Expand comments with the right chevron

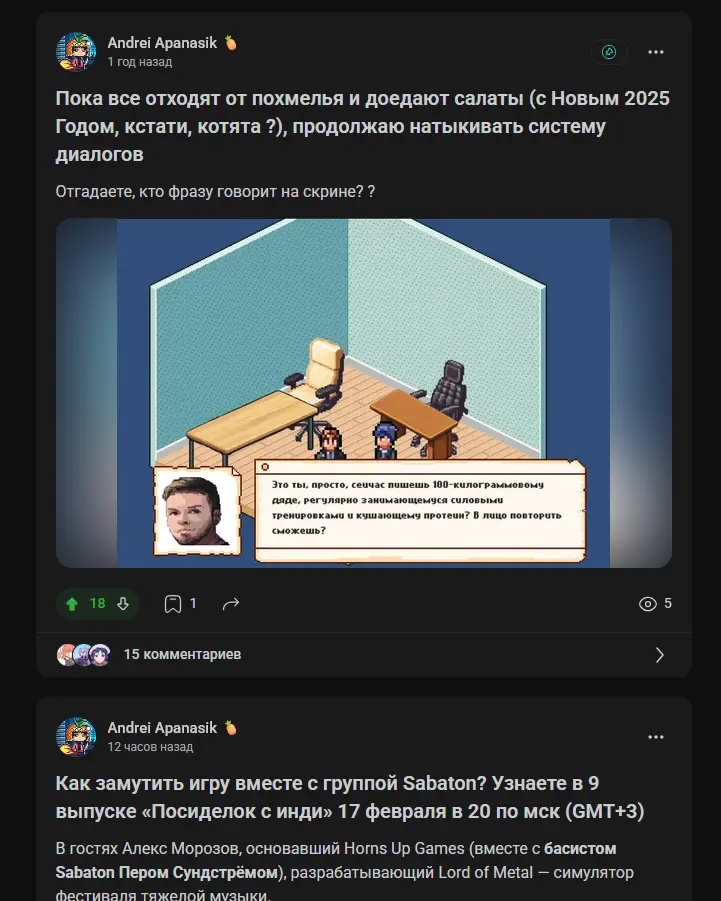[660, 655]
